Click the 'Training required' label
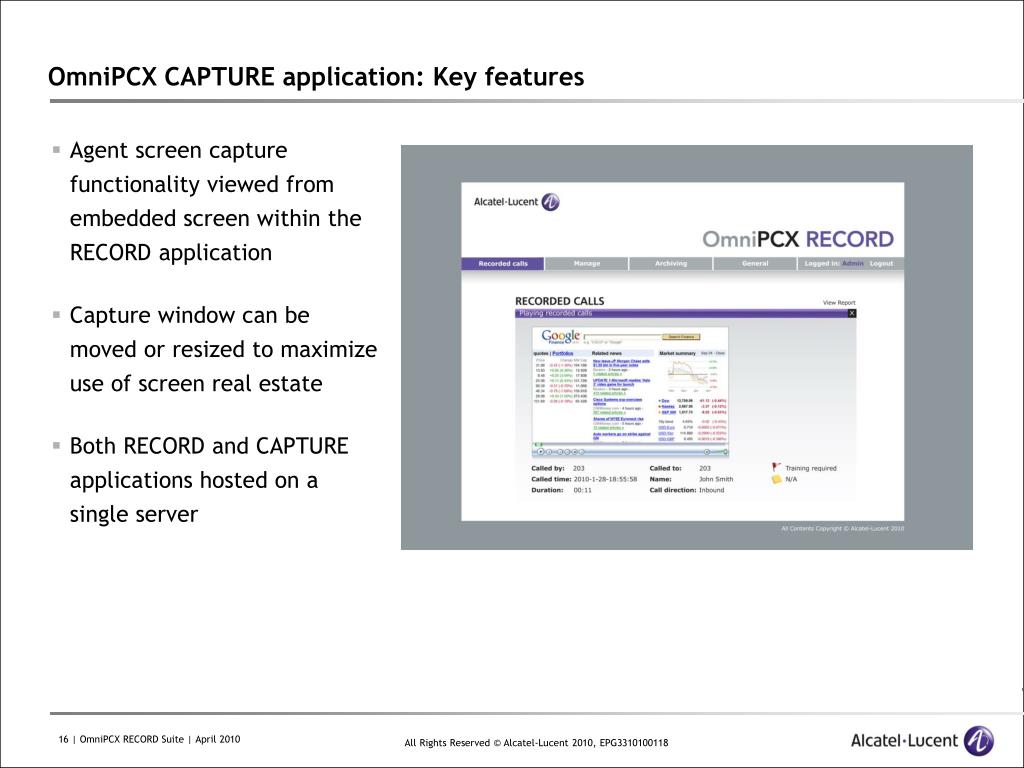This screenshot has height=768, width=1024. (x=810, y=468)
